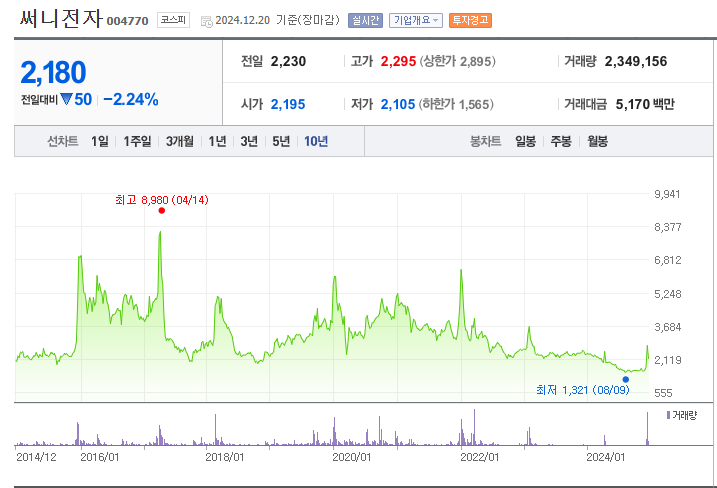Click the purple 거래량 legend marker

click(x=669, y=415)
